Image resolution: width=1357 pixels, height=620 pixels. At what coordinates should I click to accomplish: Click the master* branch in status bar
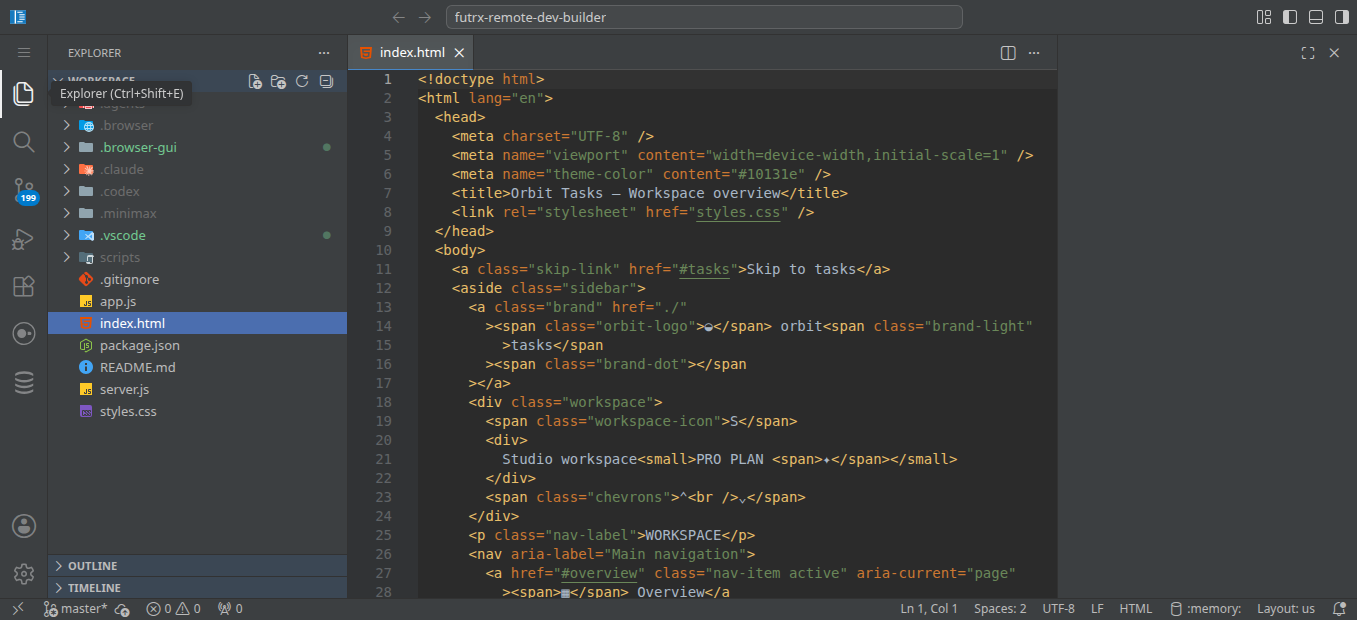tap(75, 608)
